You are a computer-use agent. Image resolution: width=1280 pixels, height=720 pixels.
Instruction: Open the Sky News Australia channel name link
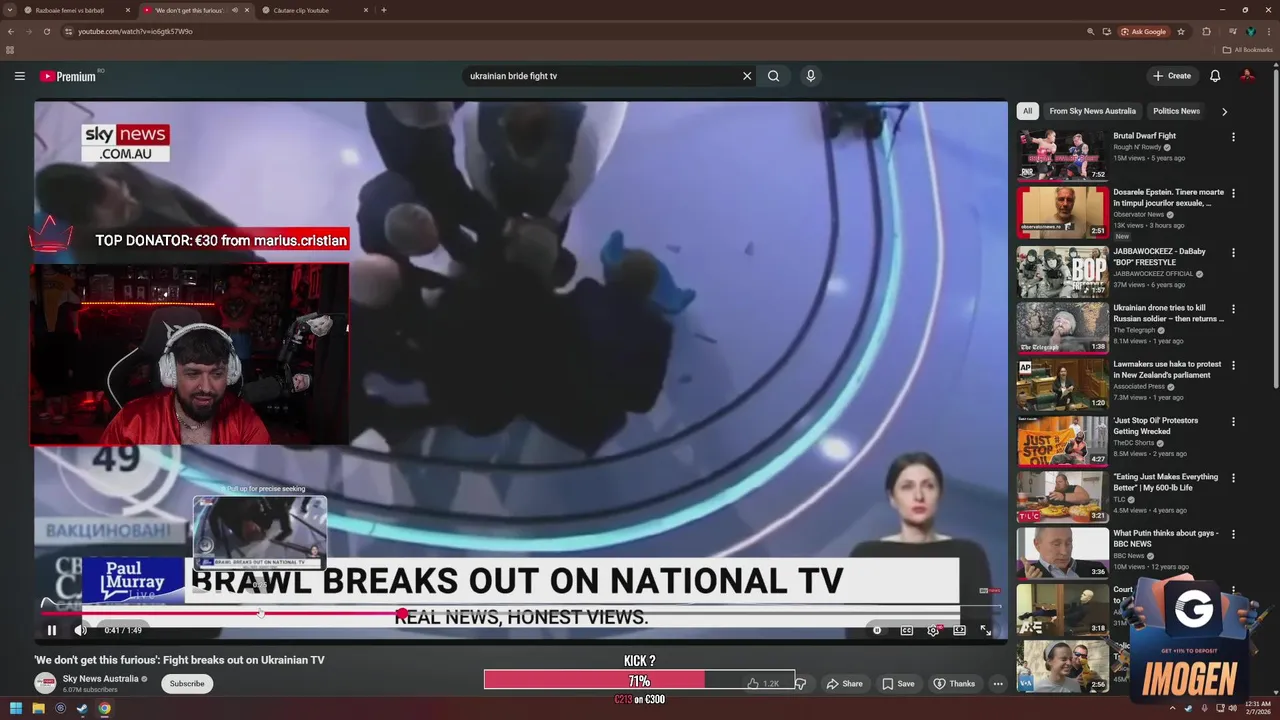click(x=100, y=679)
